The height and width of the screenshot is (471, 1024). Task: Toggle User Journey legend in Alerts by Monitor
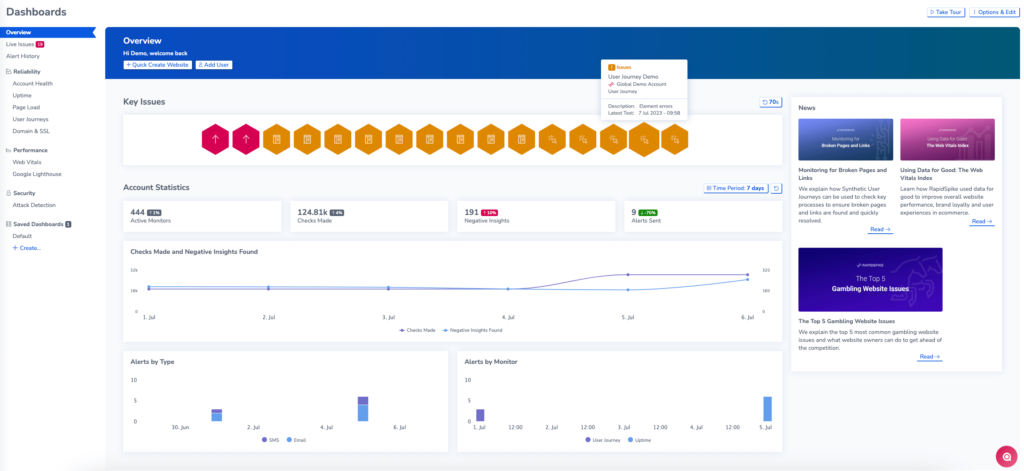[x=605, y=440]
